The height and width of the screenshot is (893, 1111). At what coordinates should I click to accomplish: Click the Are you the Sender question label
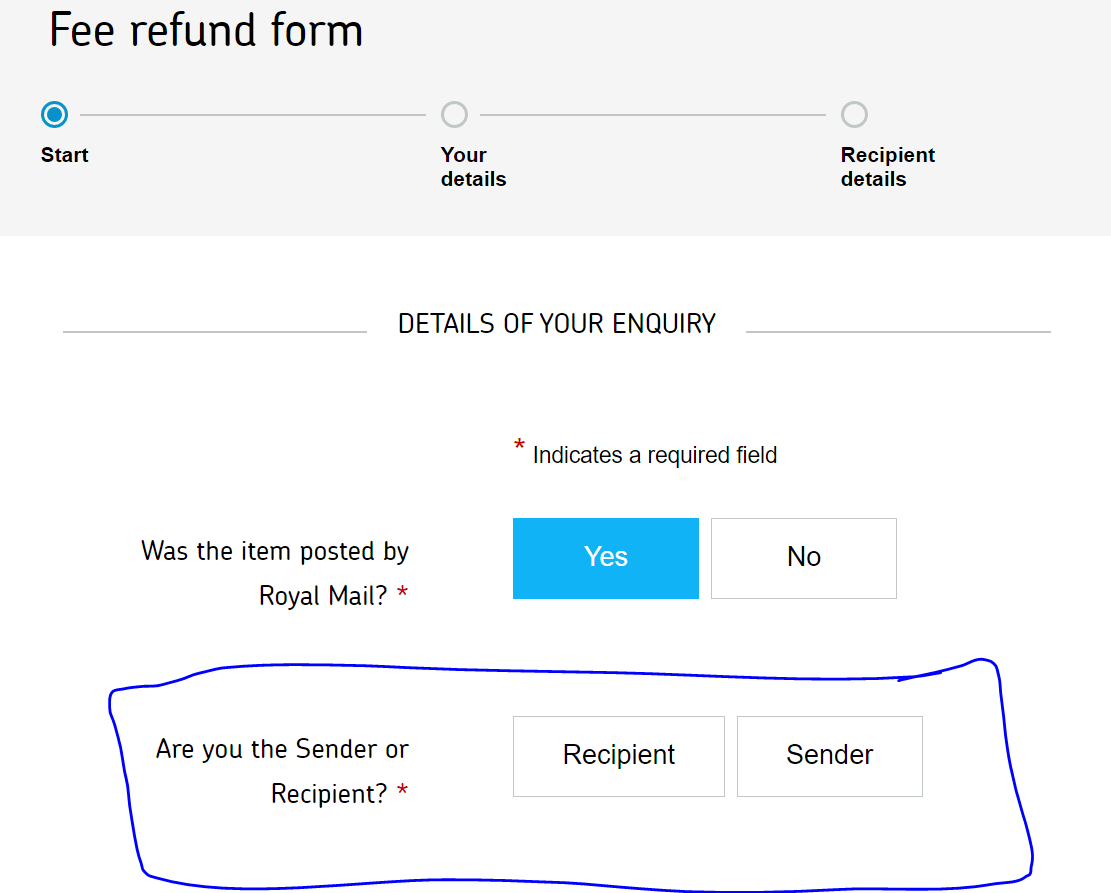click(282, 771)
